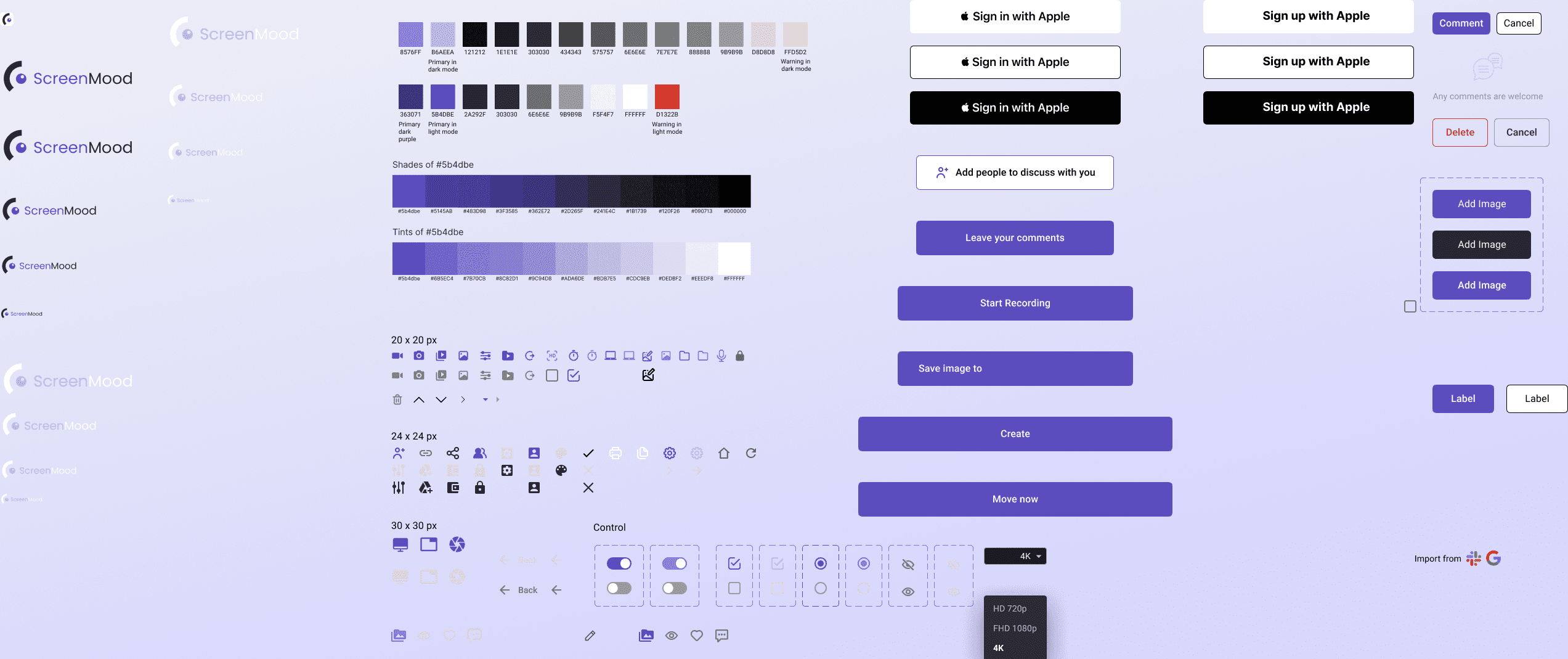Click the purple microphone icon
This screenshot has height=659, width=1568.
(721, 356)
